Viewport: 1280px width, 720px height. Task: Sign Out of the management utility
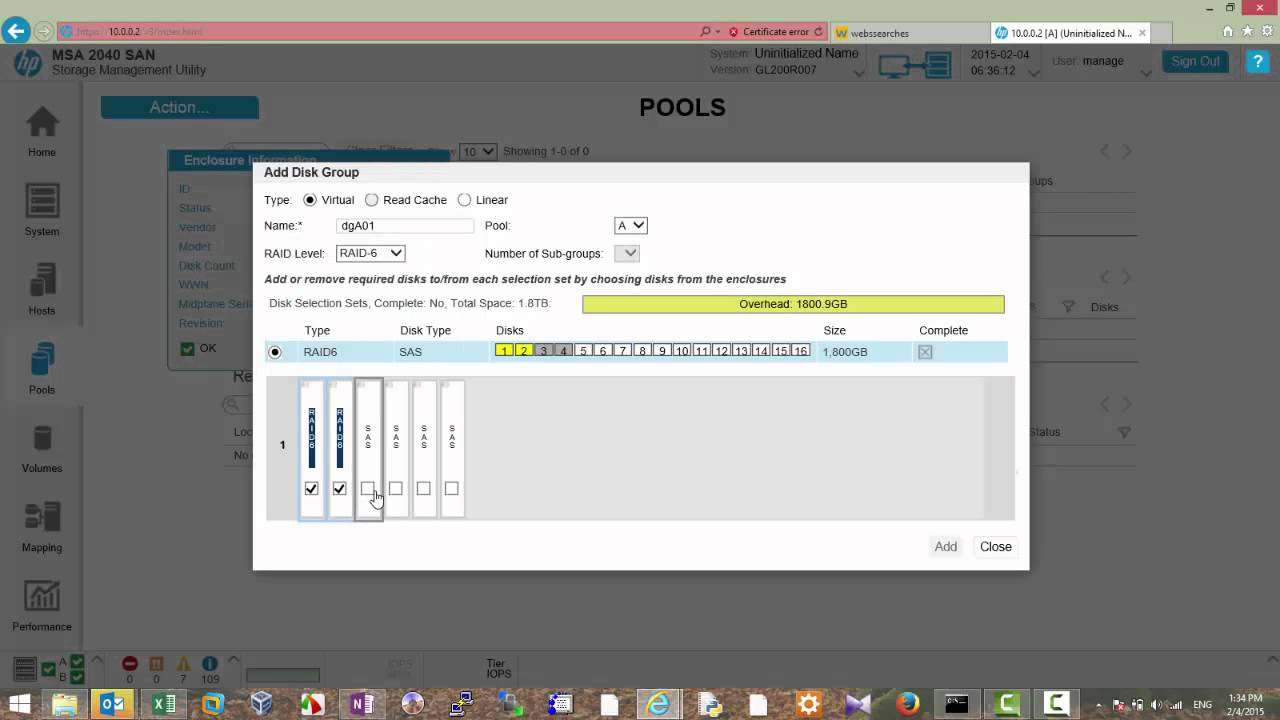point(1196,61)
